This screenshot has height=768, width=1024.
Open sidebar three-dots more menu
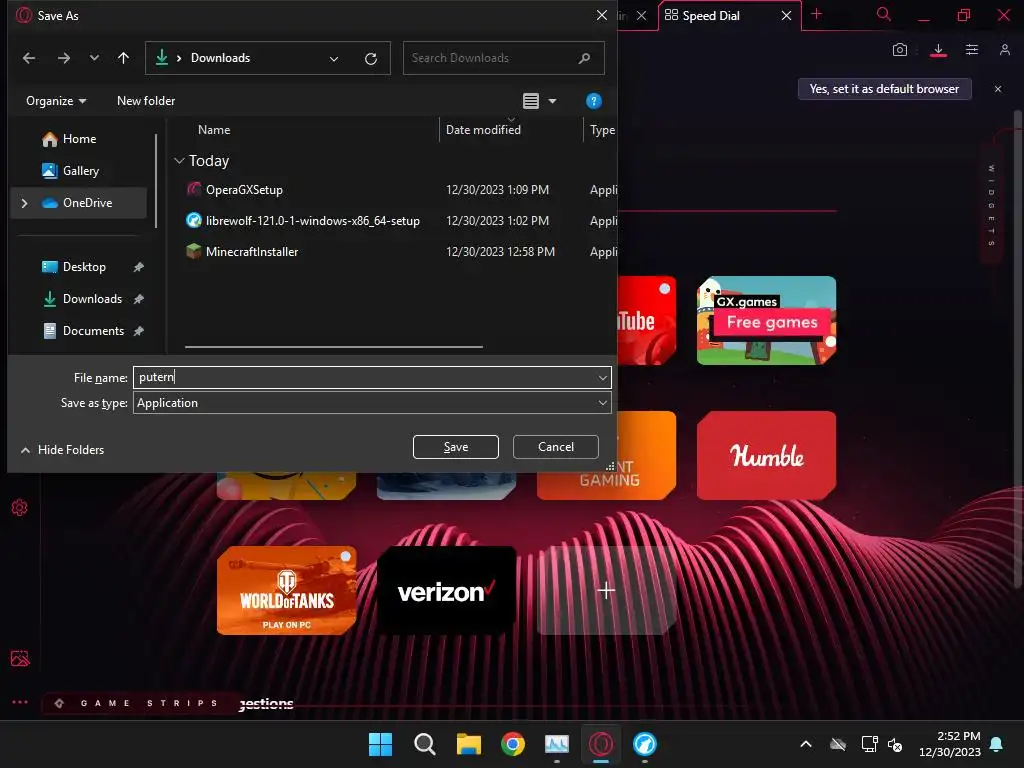(x=20, y=703)
